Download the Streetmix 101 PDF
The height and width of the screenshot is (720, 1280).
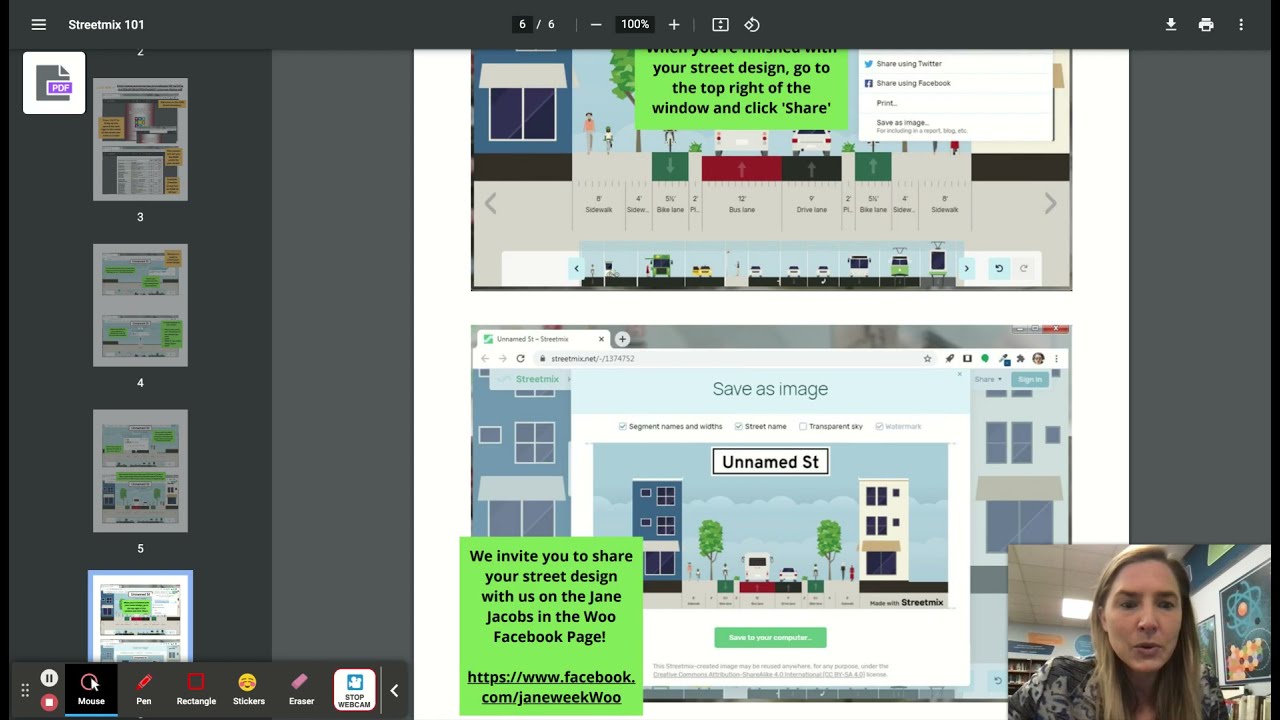[x=1171, y=24]
